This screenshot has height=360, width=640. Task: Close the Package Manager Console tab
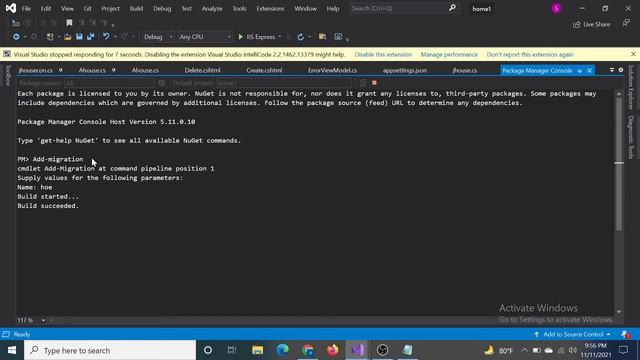click(x=589, y=71)
